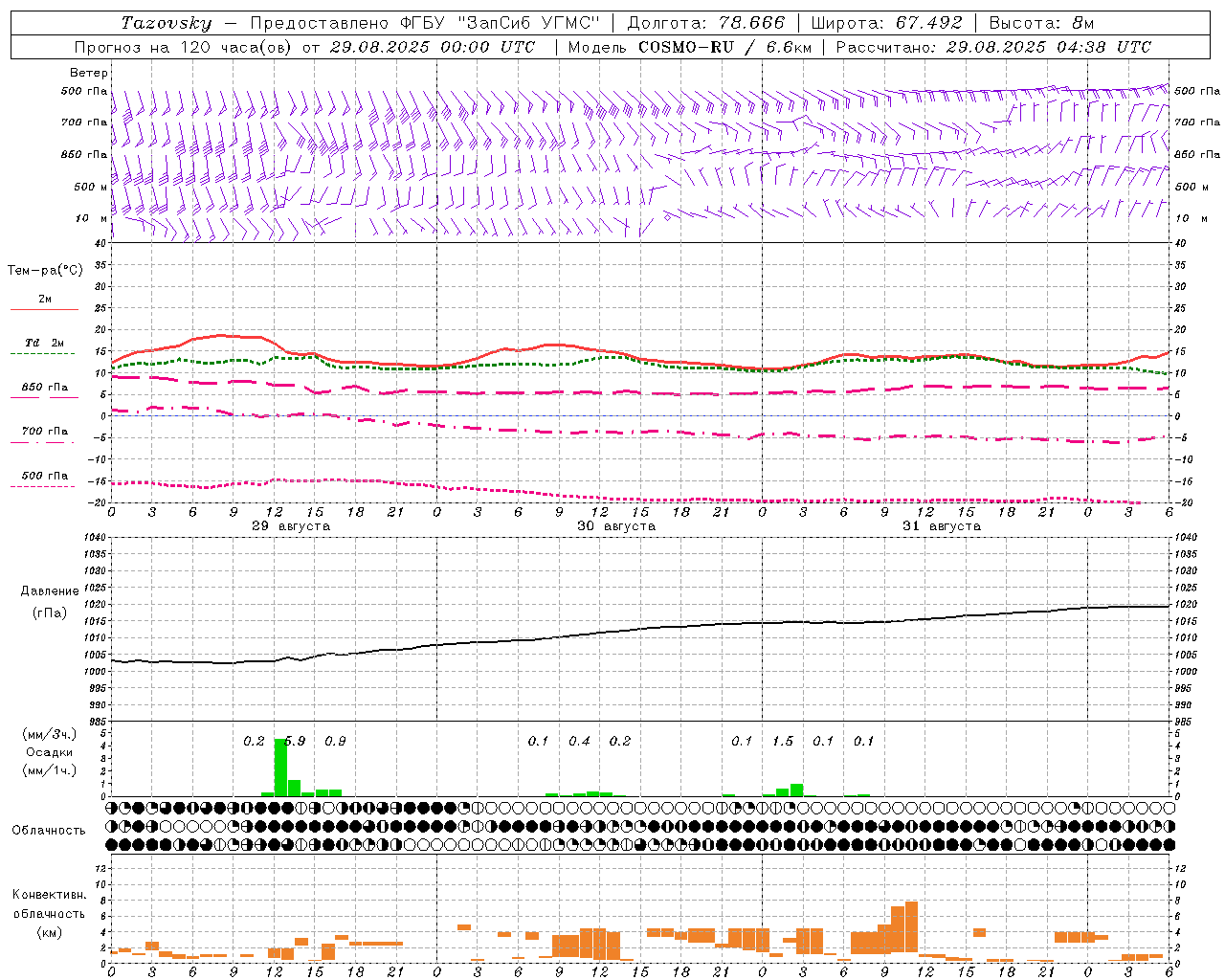The image size is (1225, 980).
Task: Click the Давление pressure section label
Action: (50, 591)
